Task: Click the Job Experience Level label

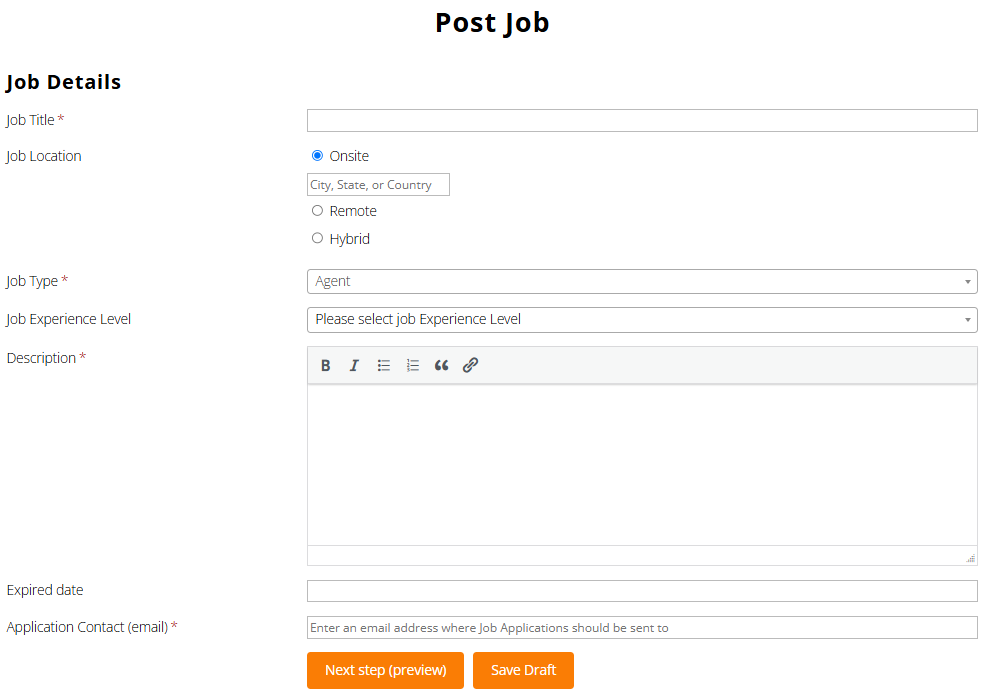Action: pos(69,319)
